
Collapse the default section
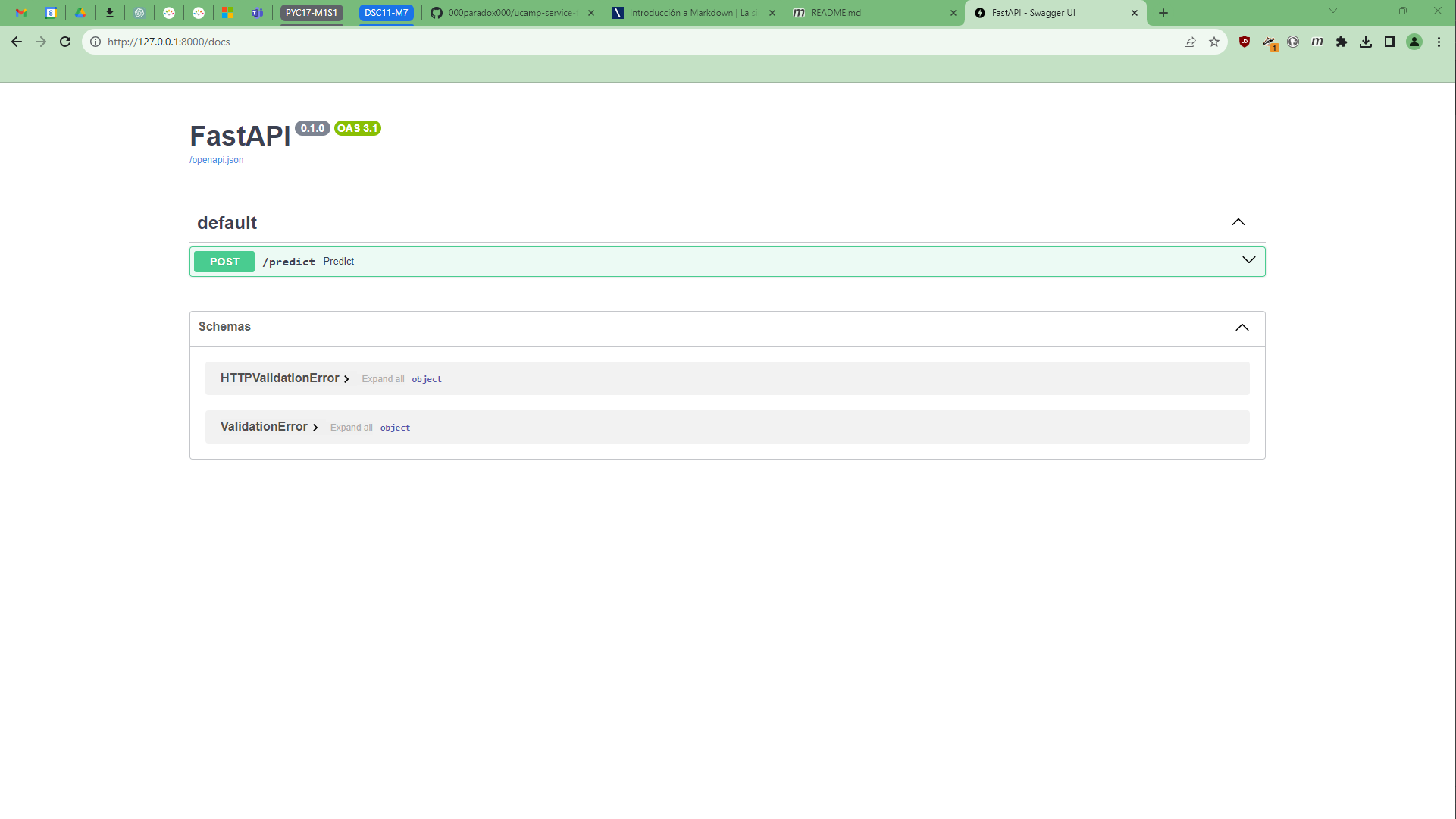[1238, 222]
